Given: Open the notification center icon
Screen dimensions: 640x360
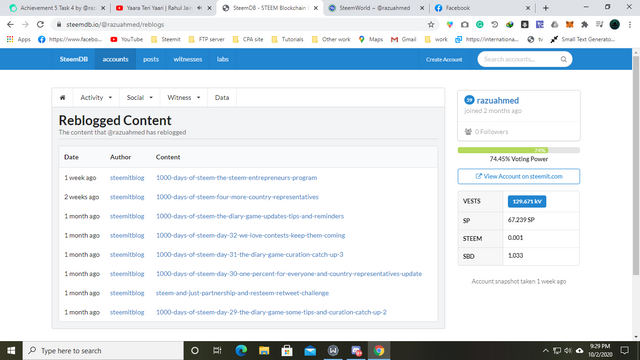Looking at the screenshot, I should 624,351.
